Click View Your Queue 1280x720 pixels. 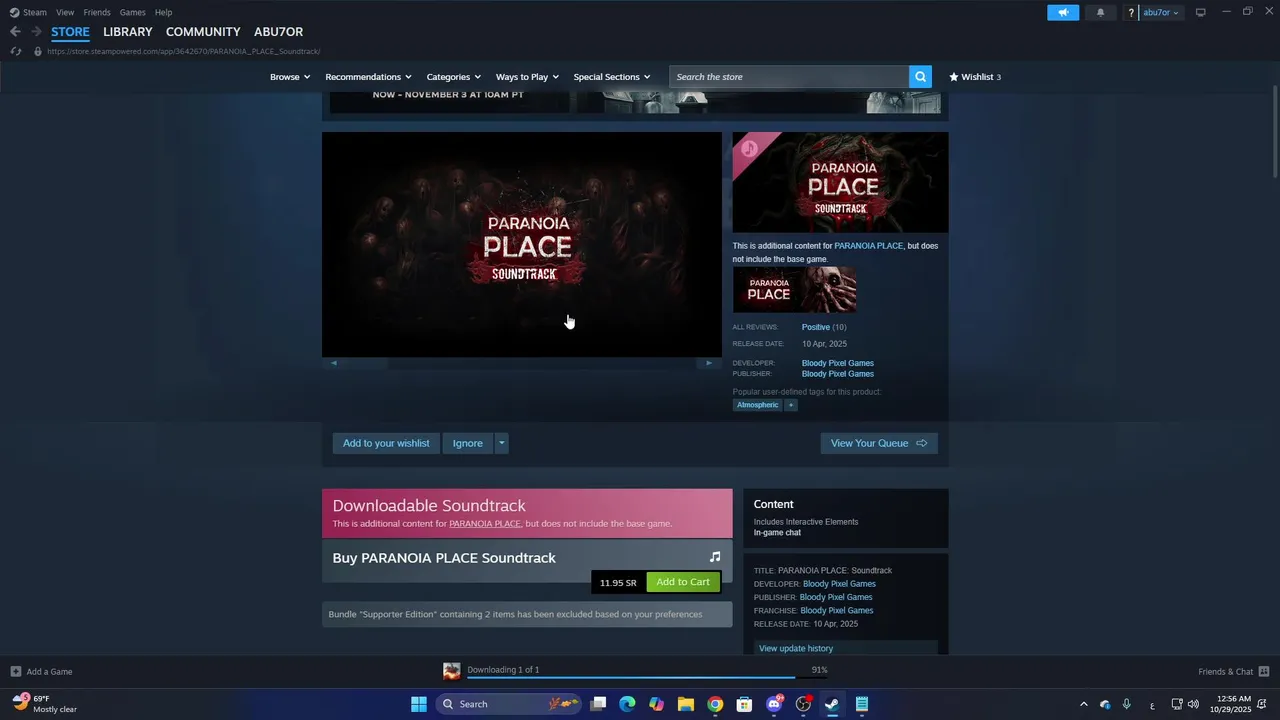879,443
